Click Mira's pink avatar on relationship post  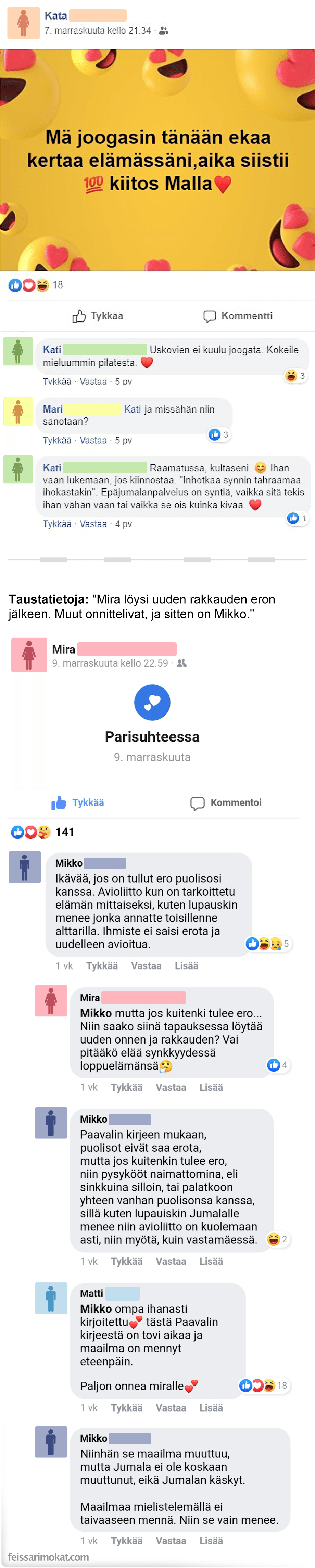[x=29, y=655]
